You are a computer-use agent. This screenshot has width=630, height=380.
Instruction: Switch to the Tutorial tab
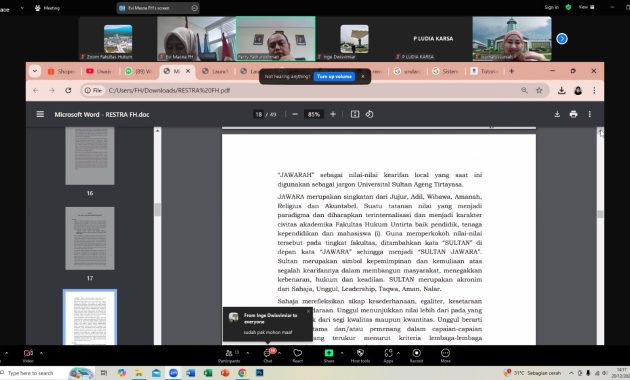484,71
